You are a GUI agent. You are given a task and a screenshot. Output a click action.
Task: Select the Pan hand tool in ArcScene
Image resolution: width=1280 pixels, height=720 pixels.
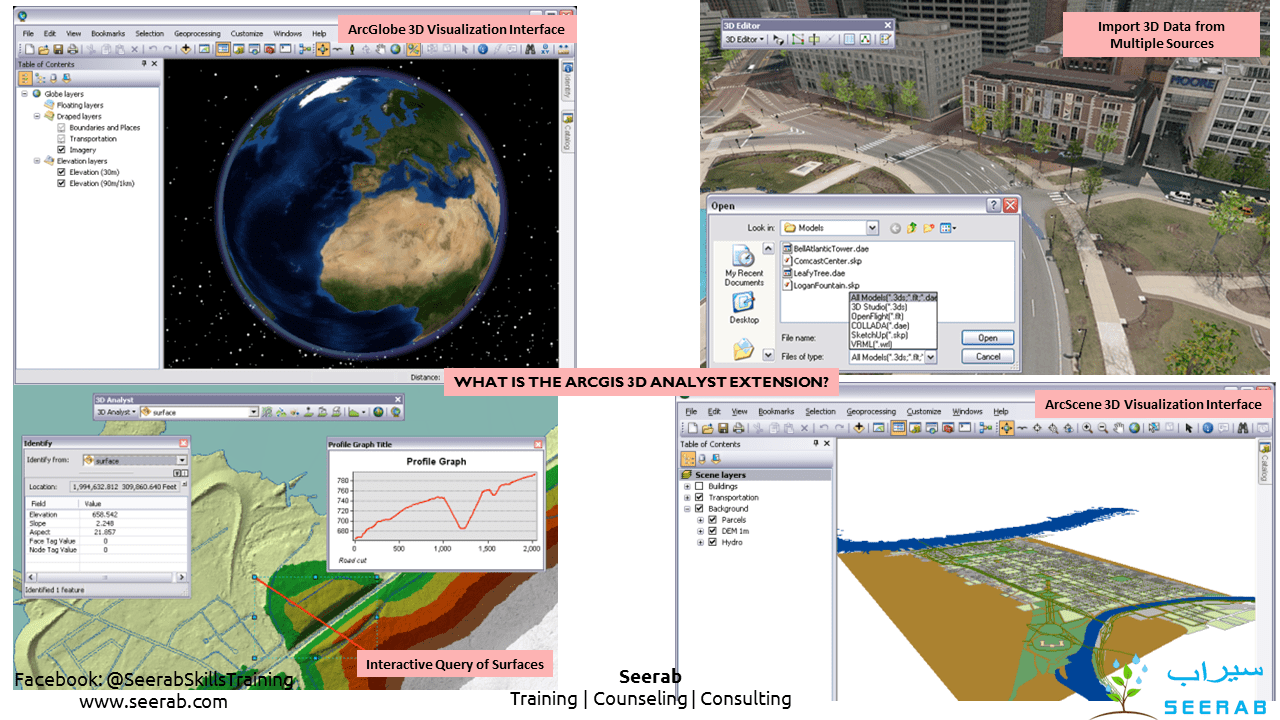(x=1118, y=428)
